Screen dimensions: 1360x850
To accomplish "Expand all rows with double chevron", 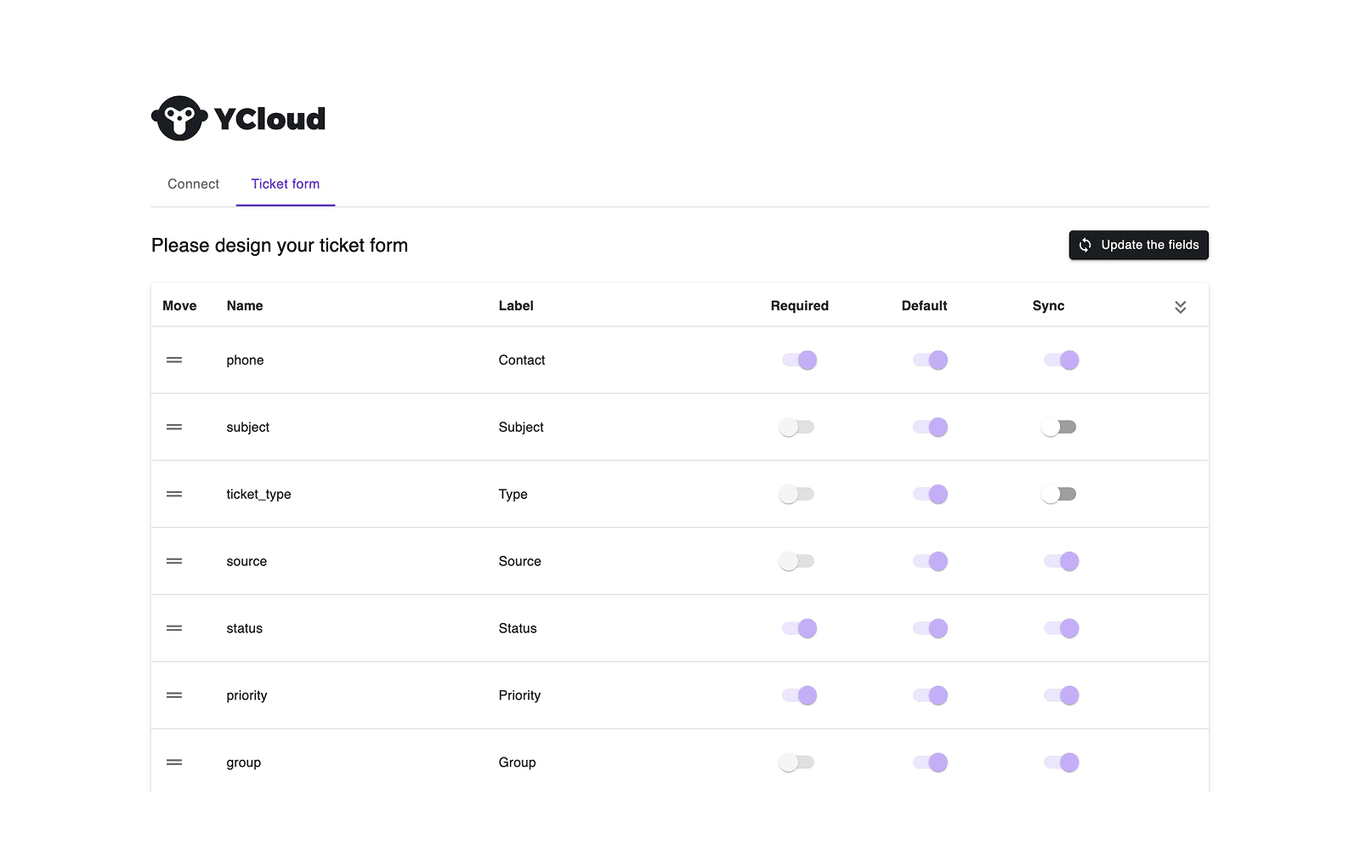I will tap(1180, 307).
